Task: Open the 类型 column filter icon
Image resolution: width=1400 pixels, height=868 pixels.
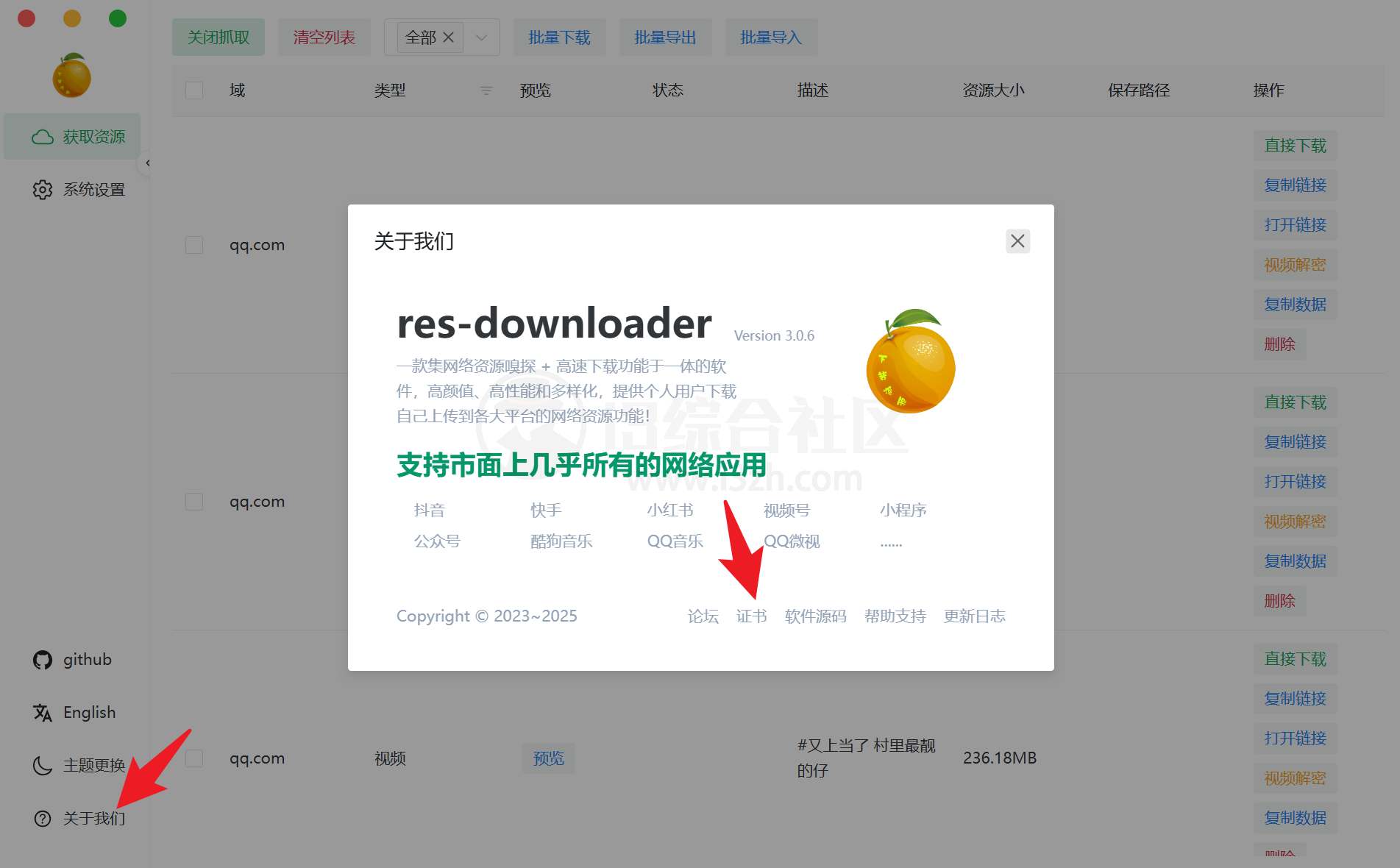Action: [x=486, y=90]
